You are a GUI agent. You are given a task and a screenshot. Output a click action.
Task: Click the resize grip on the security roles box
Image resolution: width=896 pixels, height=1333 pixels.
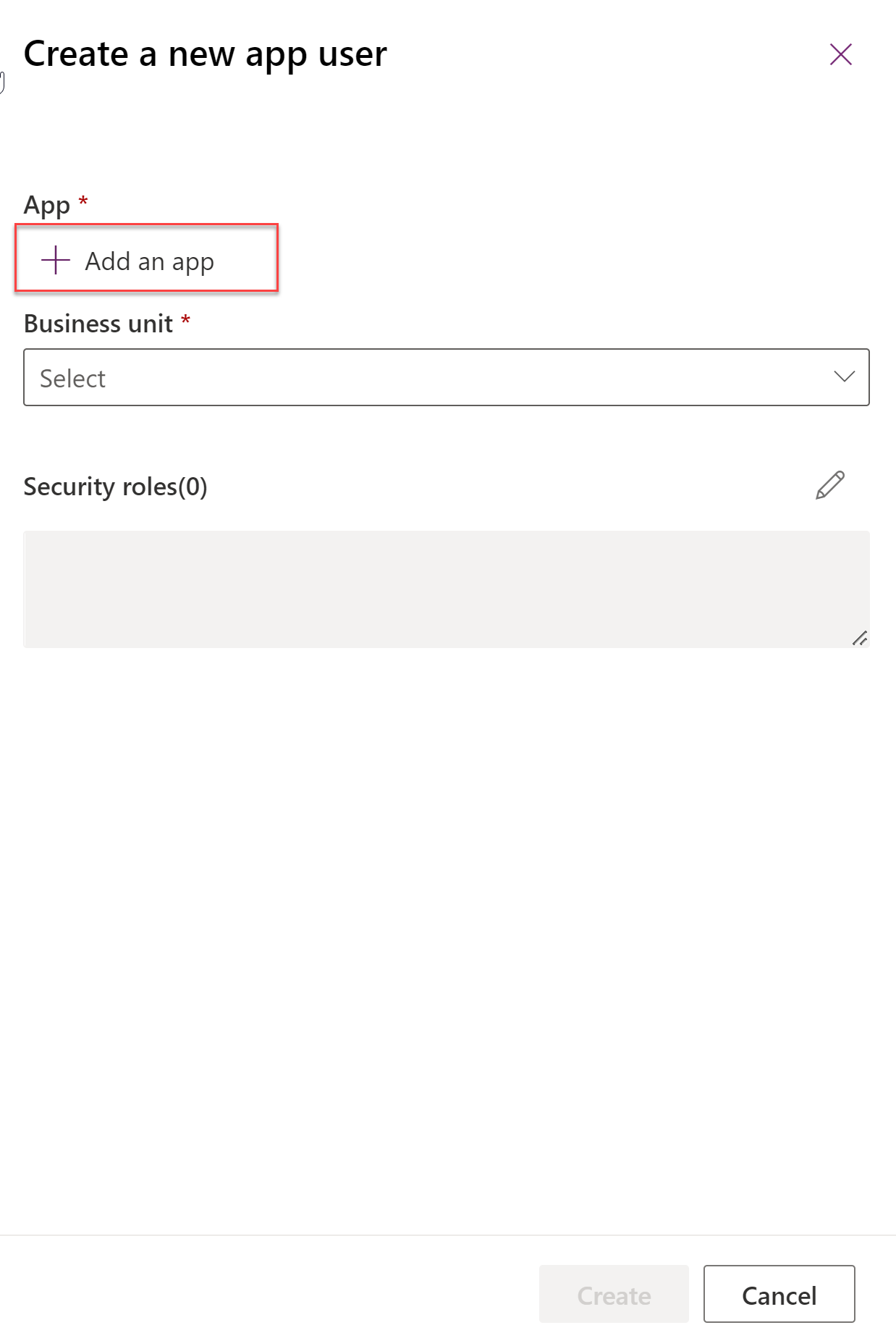[x=860, y=639]
